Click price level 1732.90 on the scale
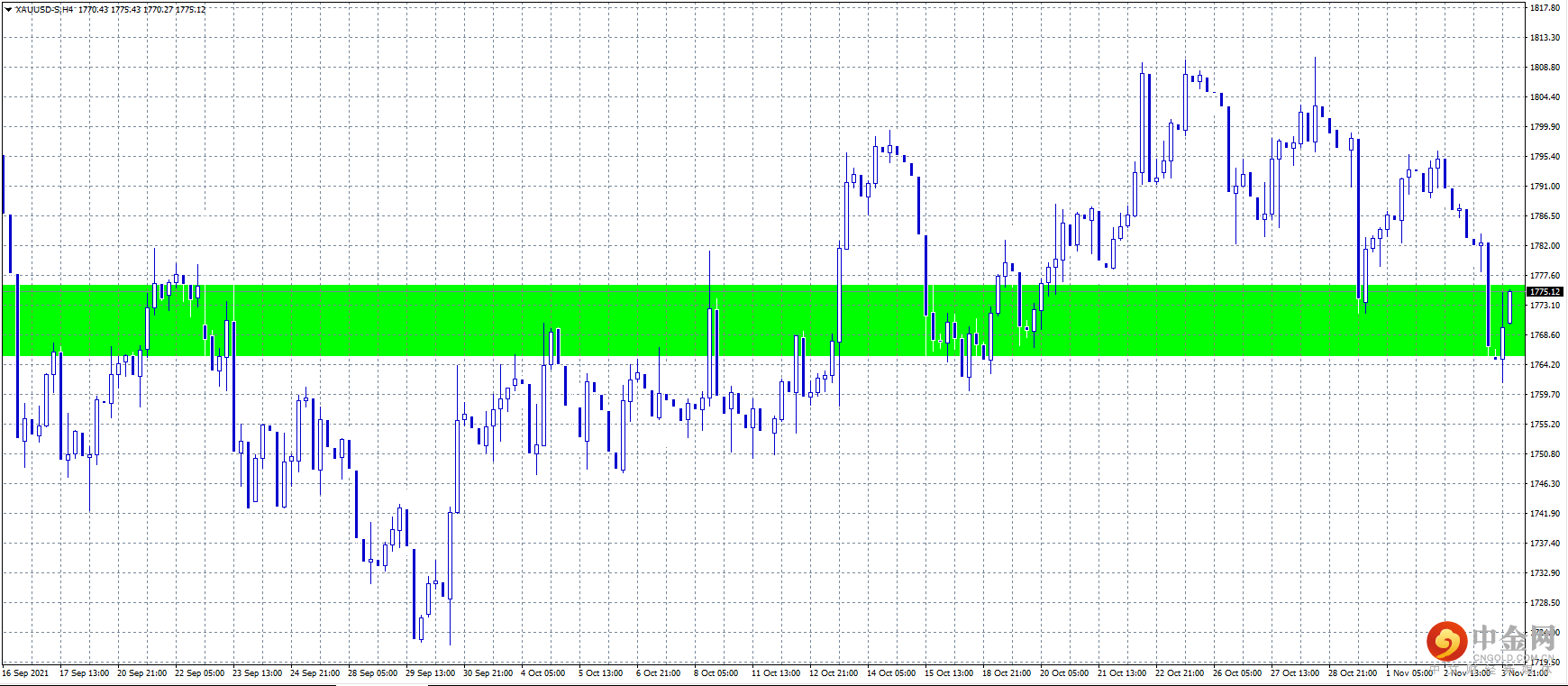This screenshot has width=1568, height=686. [1545, 573]
